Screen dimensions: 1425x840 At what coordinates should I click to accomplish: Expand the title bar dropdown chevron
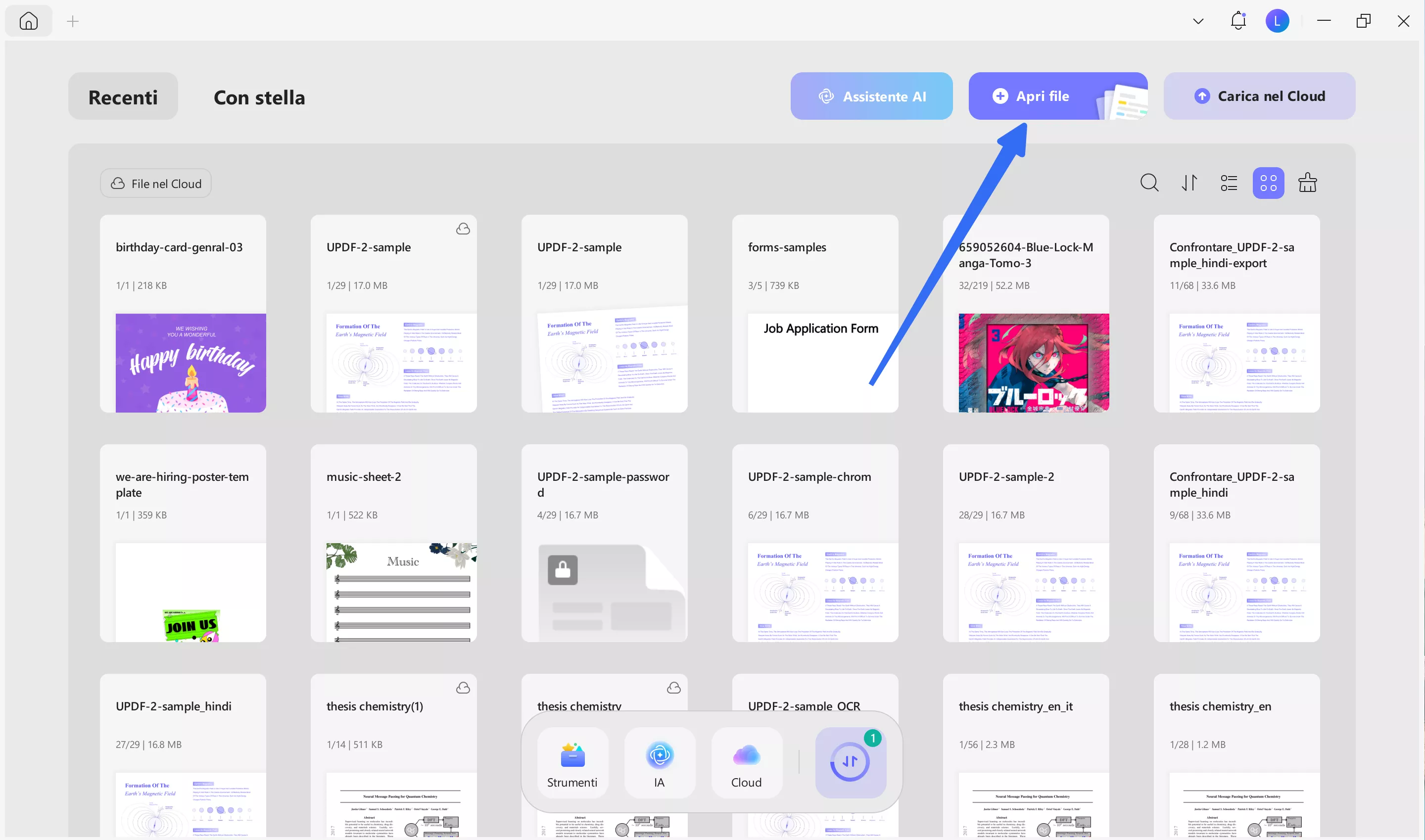pyautogui.click(x=1198, y=21)
